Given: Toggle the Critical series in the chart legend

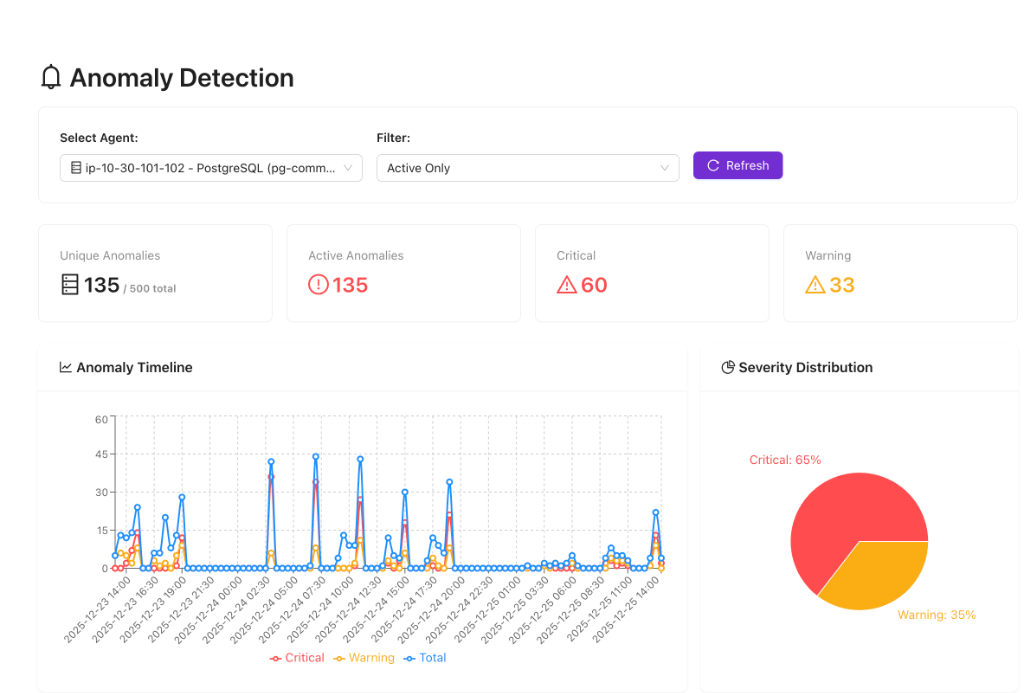Looking at the screenshot, I should (297, 657).
